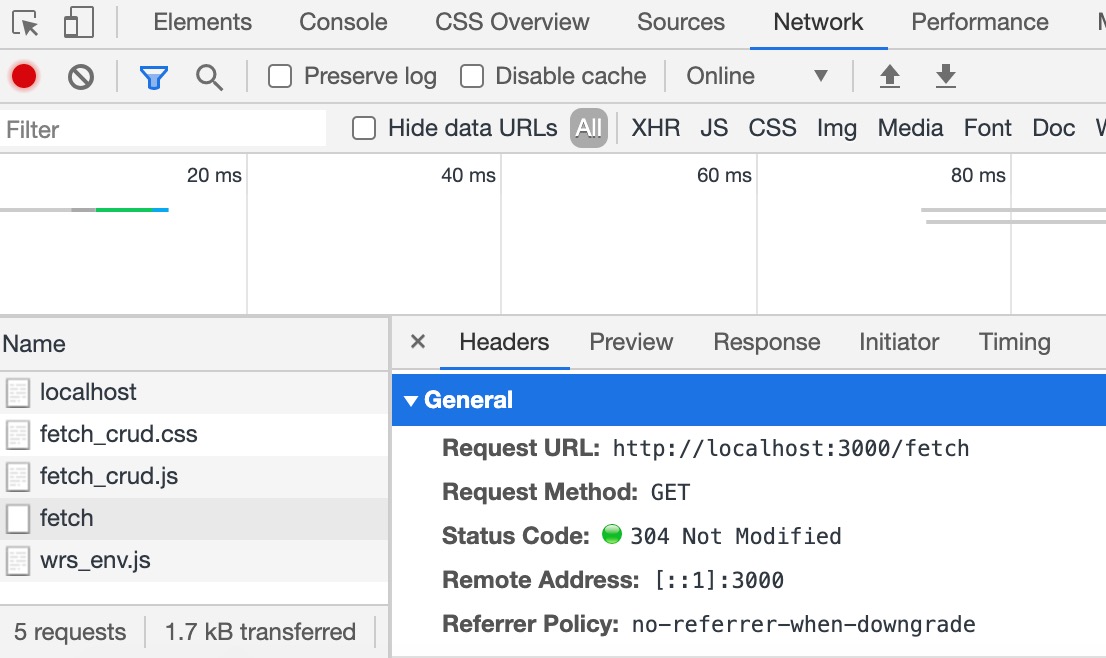Viewport: 1106px width, 658px height.
Task: Enable Preserve log
Action: tap(279, 75)
